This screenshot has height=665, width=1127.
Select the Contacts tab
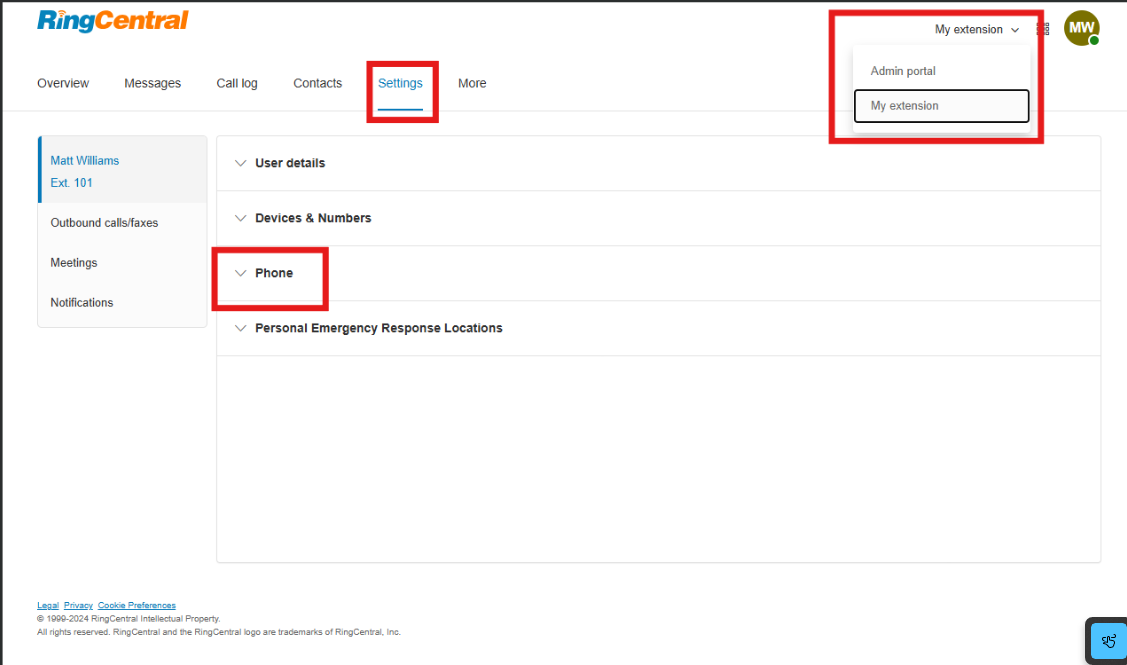point(318,83)
